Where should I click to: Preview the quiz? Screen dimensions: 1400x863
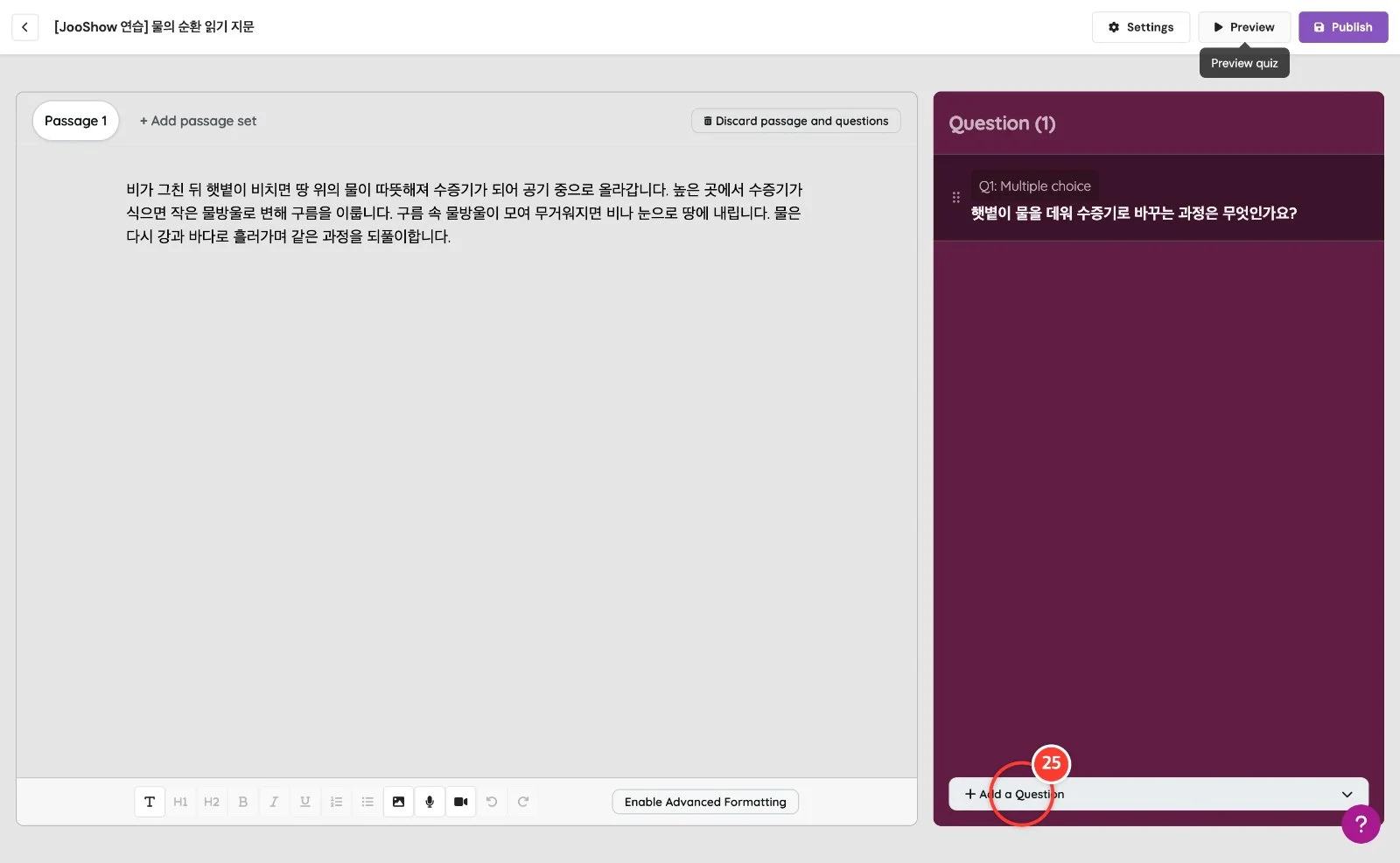(x=1243, y=27)
